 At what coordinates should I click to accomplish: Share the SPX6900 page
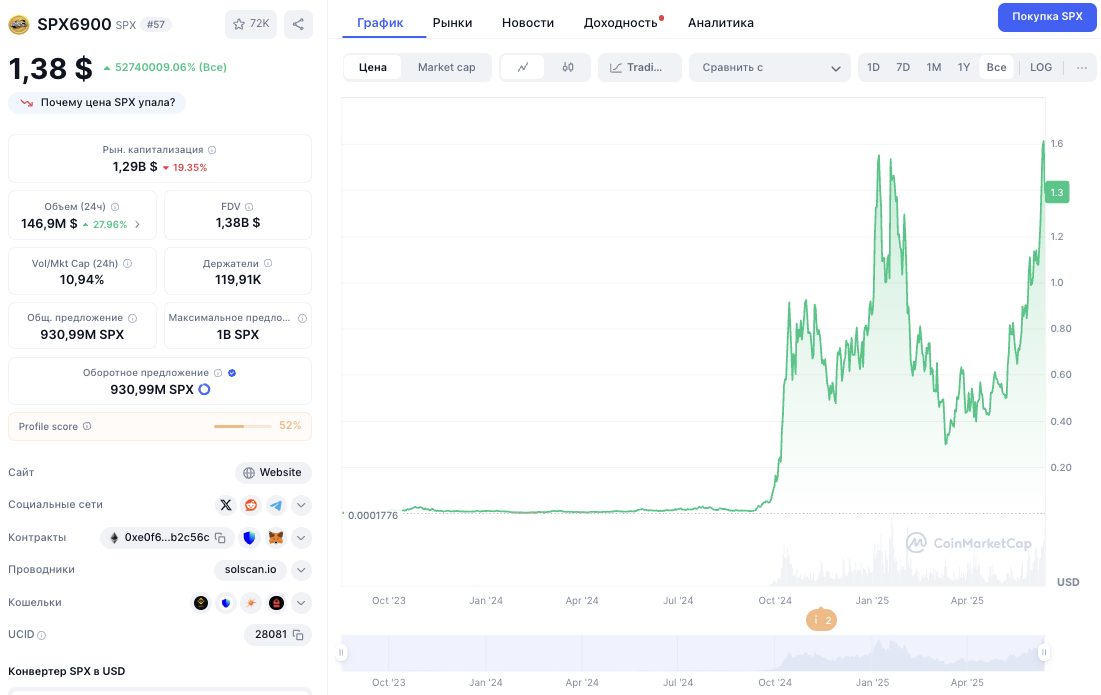click(x=298, y=24)
